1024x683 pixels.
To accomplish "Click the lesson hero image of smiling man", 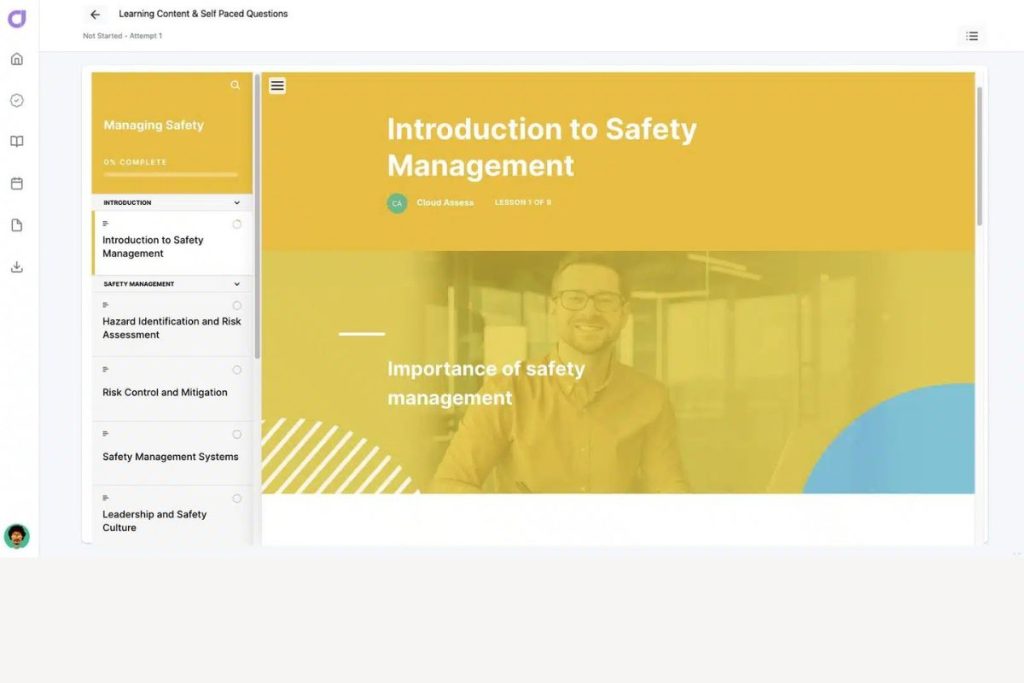I will coord(618,372).
